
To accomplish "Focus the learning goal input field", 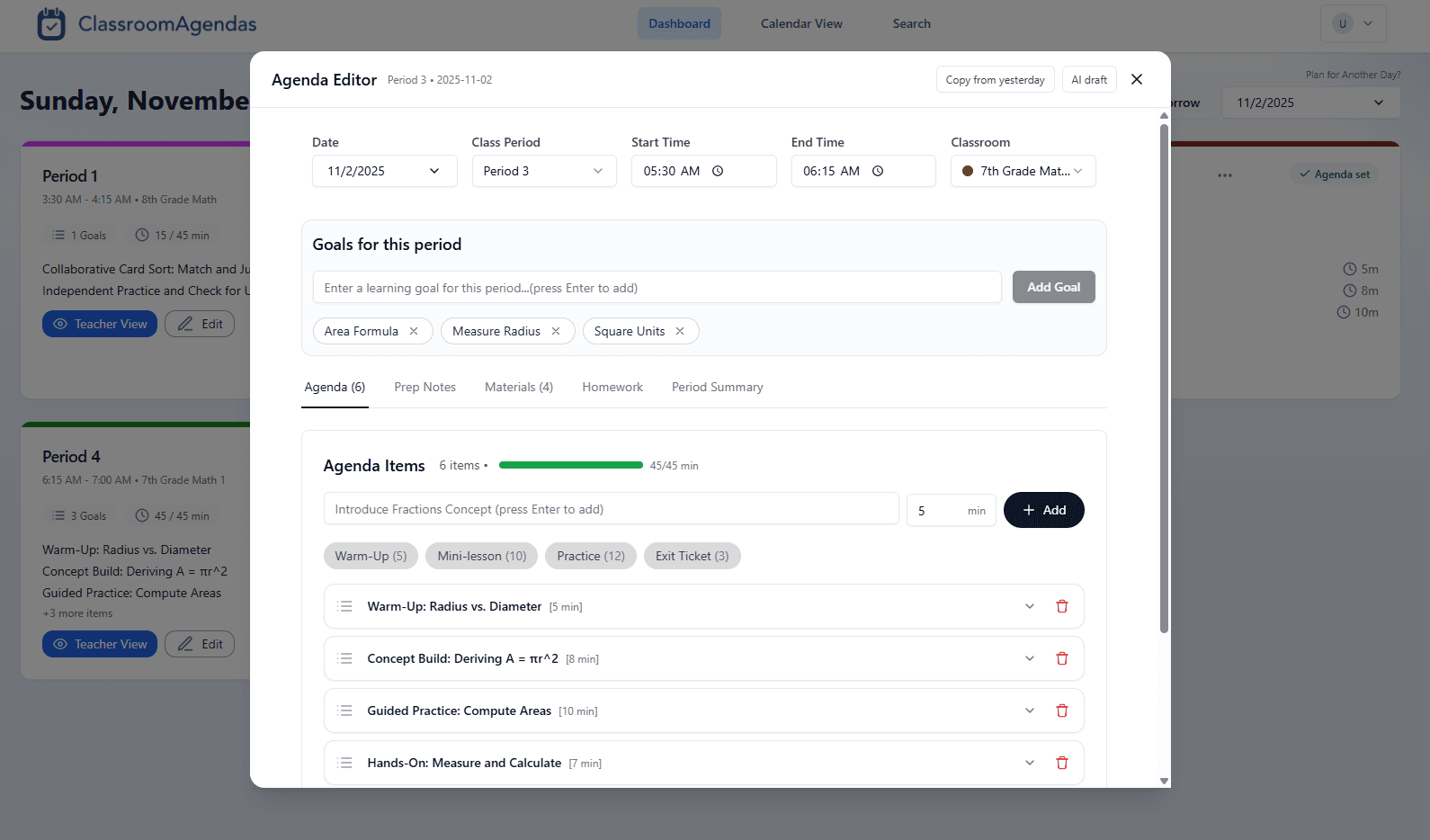I will click(657, 288).
